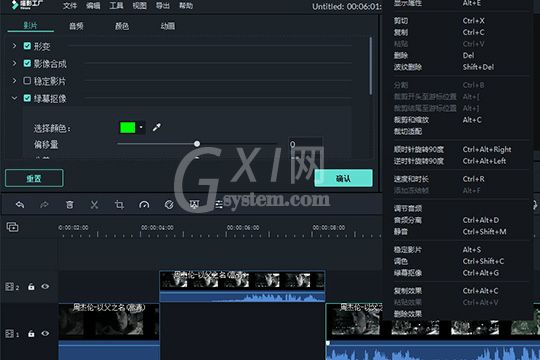Select the clip on track 2
540x360 pixels.
coord(242,286)
